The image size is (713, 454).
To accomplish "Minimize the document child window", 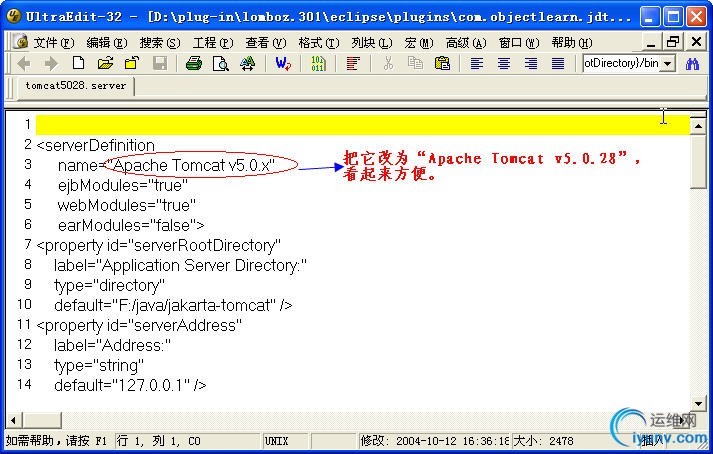I will click(x=651, y=42).
